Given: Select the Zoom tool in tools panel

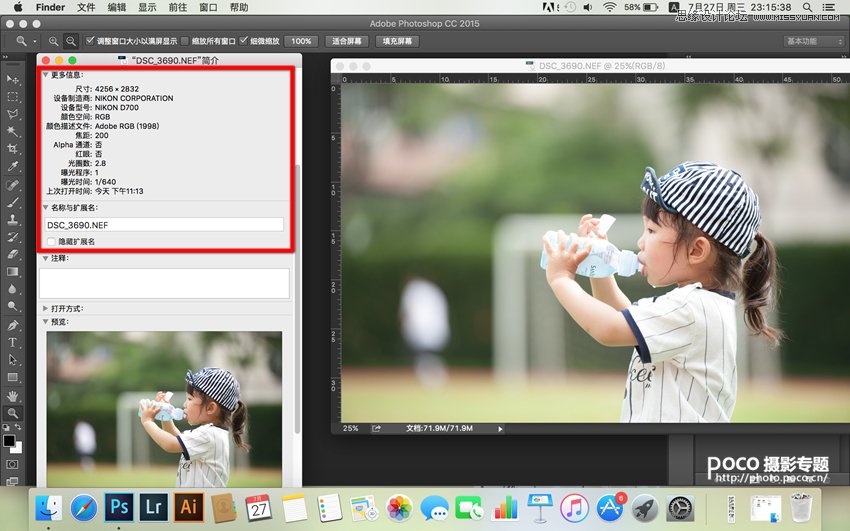Looking at the screenshot, I should click(x=12, y=413).
